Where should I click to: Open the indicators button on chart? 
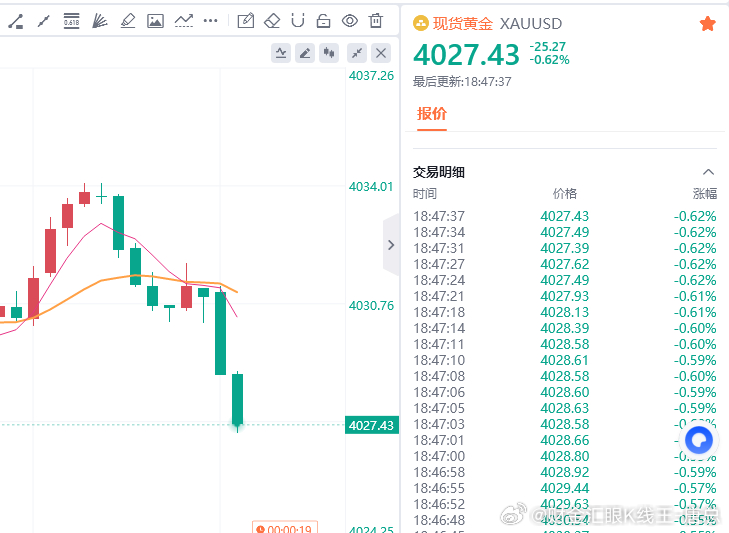pos(281,53)
